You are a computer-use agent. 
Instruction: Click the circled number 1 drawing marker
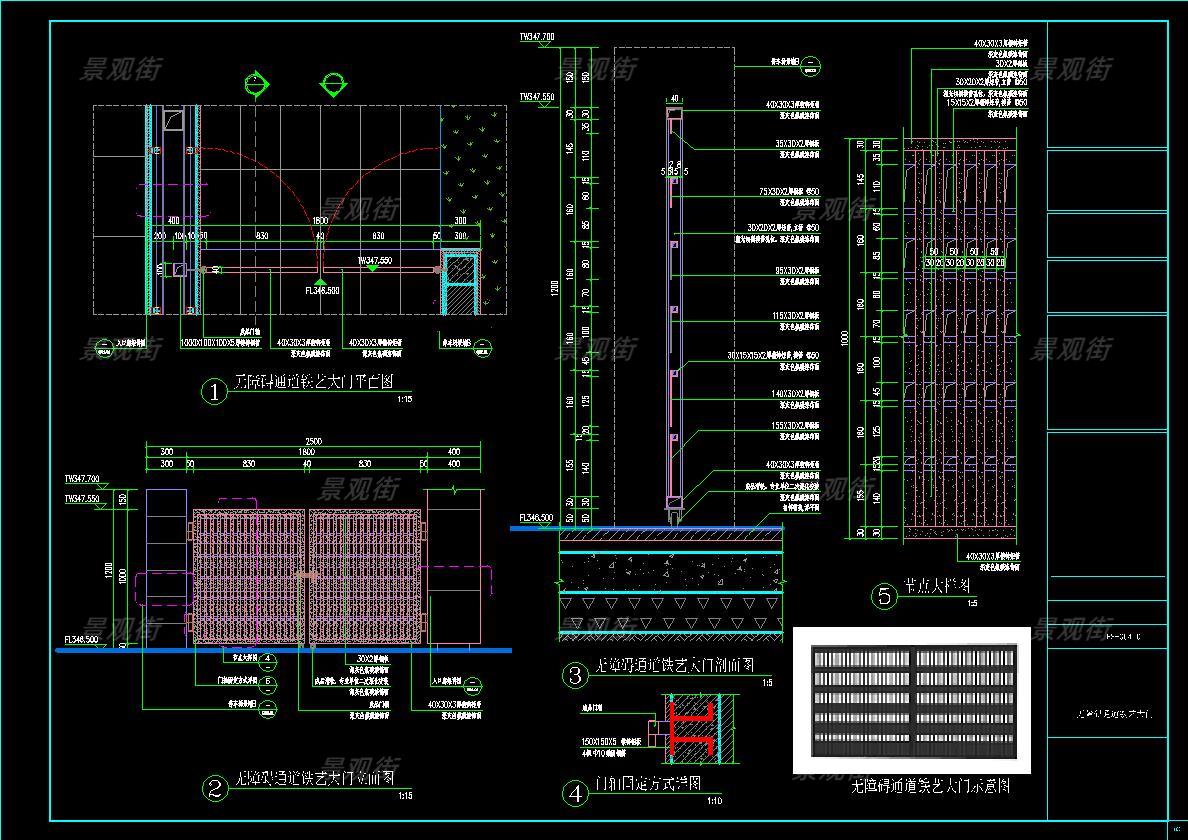(215, 392)
